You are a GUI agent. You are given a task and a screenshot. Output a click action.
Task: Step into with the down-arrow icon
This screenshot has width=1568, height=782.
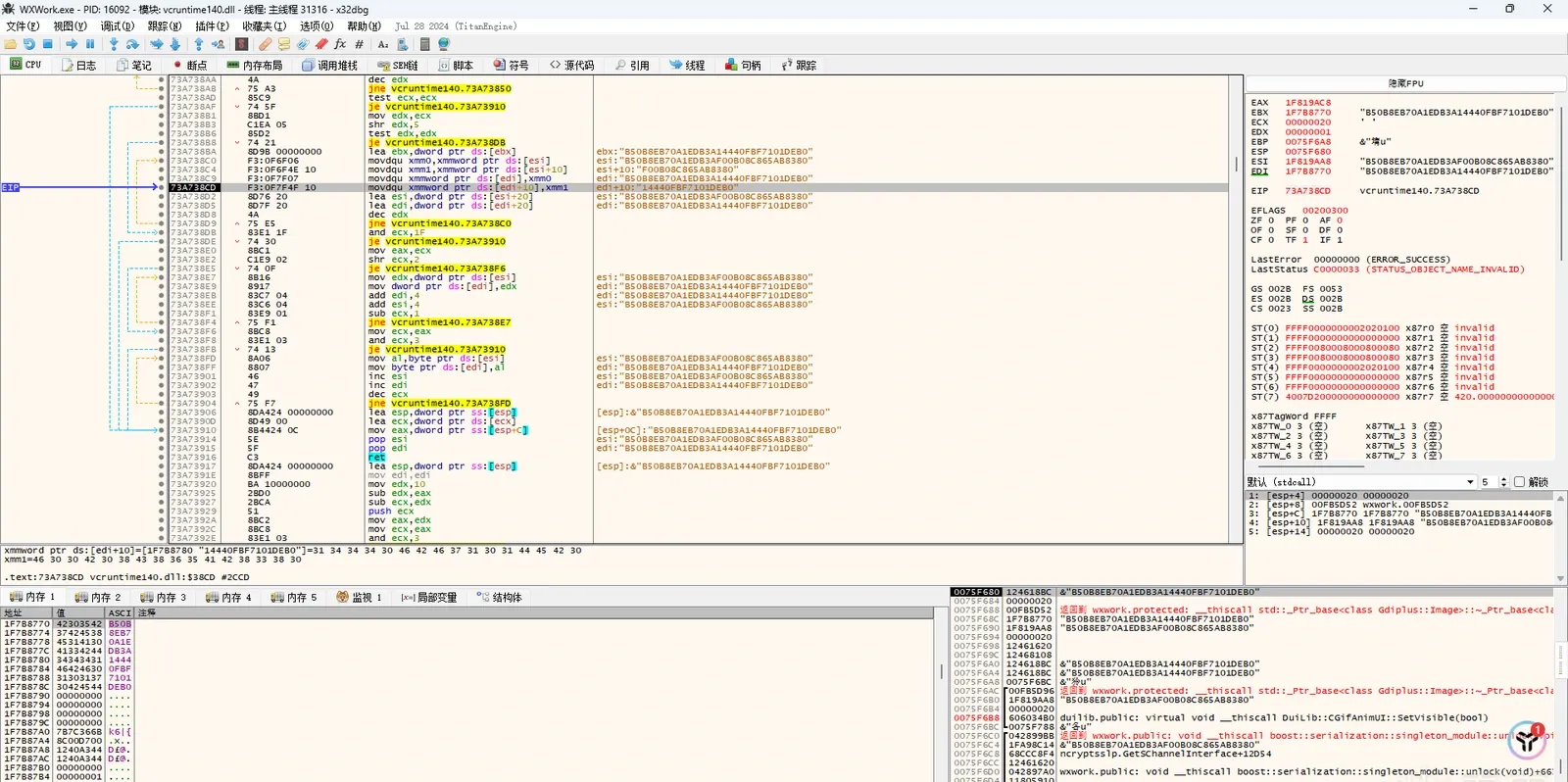point(114,44)
